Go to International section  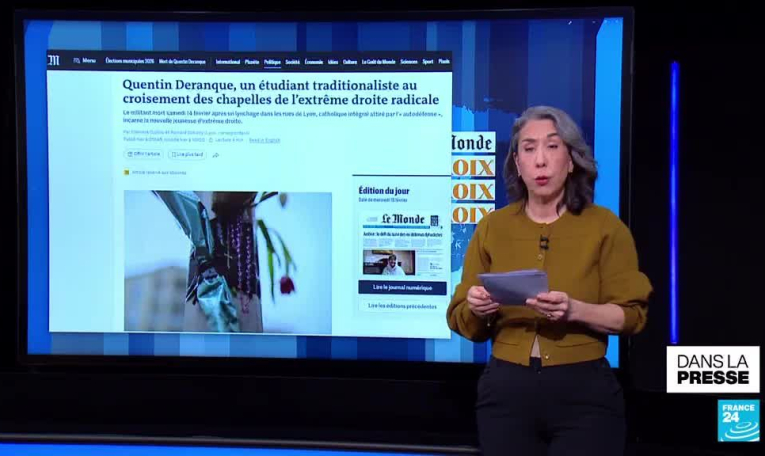pos(228,62)
